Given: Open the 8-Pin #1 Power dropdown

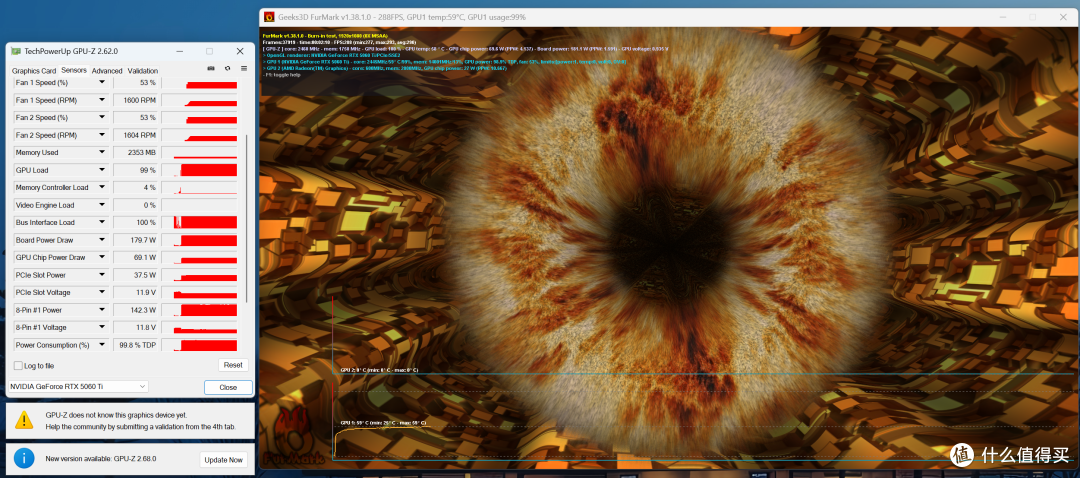Looking at the screenshot, I should point(102,310).
